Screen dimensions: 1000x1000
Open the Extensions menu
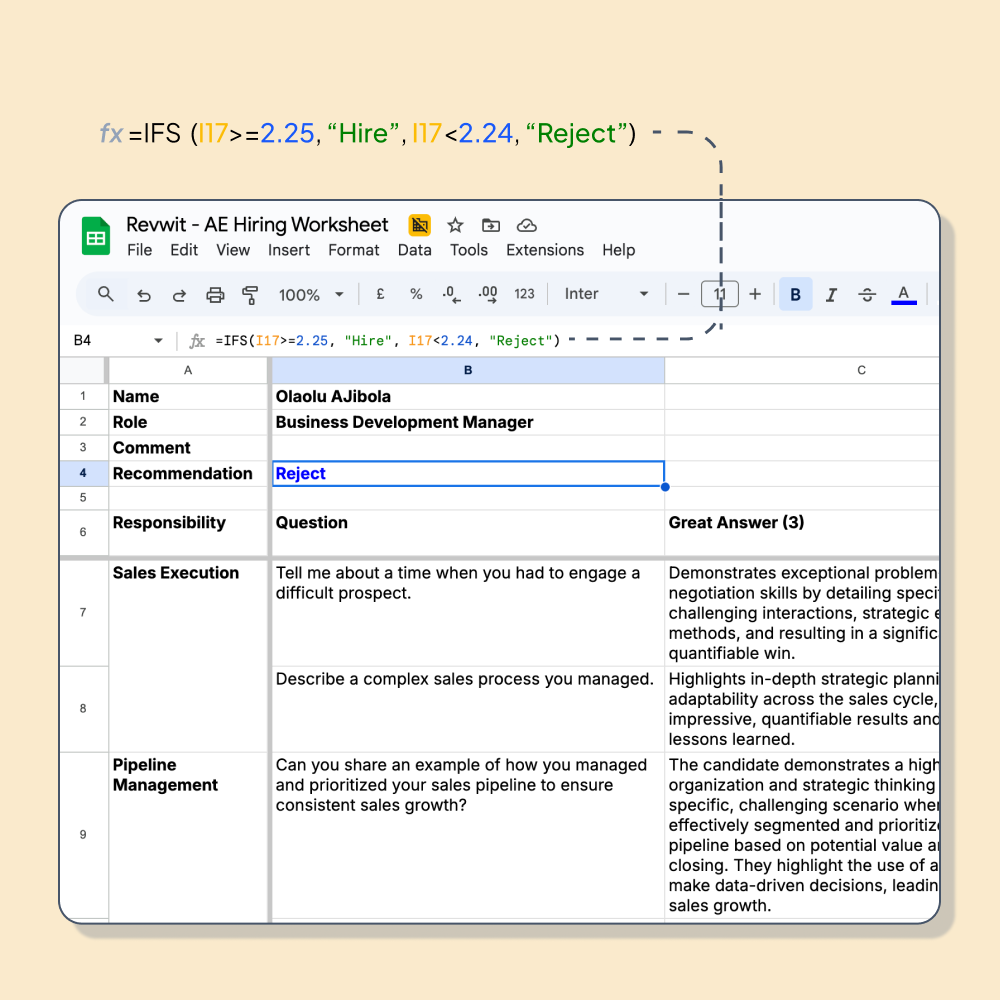point(545,250)
